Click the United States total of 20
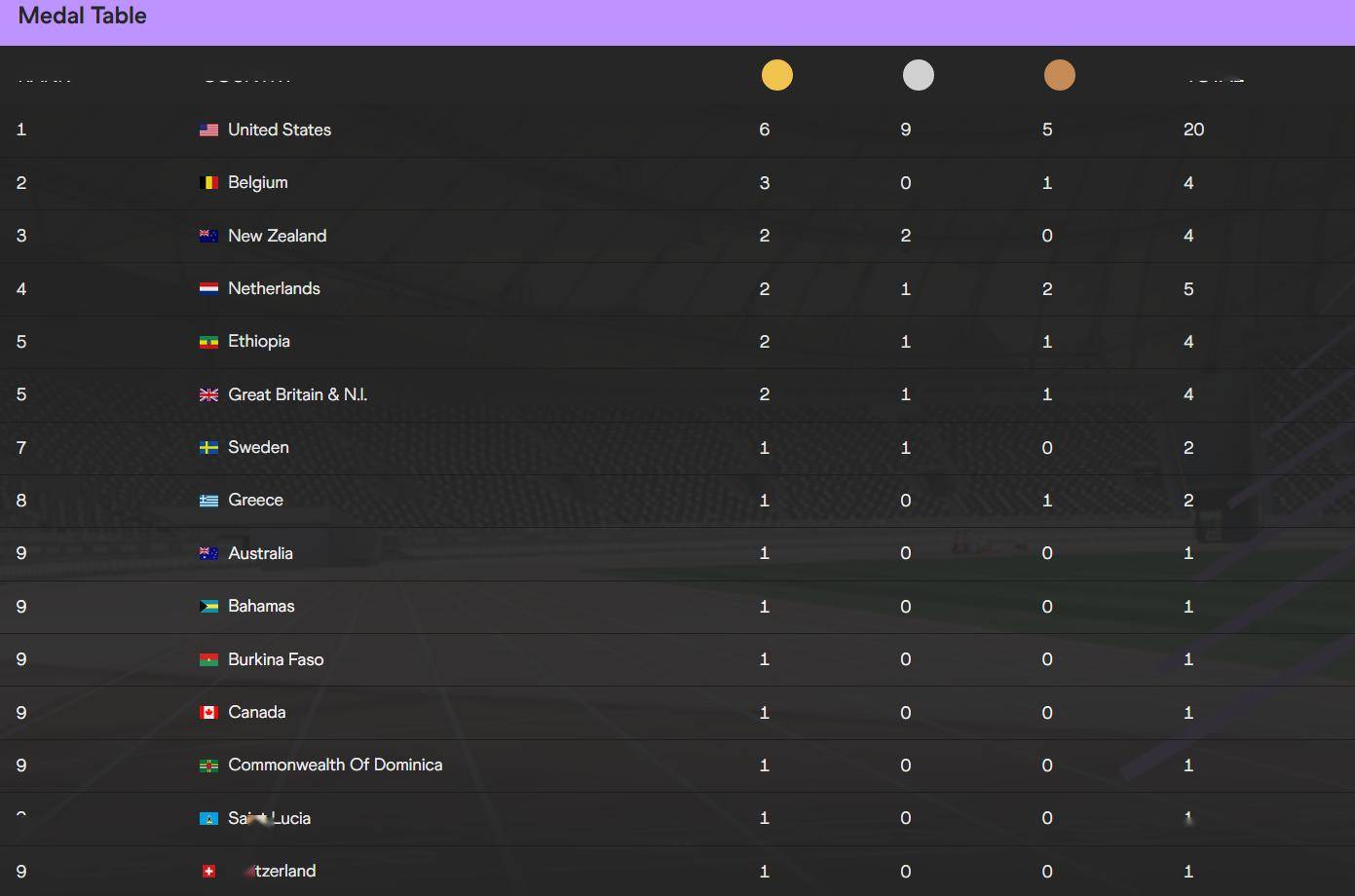This screenshot has width=1355, height=896. click(x=1193, y=130)
